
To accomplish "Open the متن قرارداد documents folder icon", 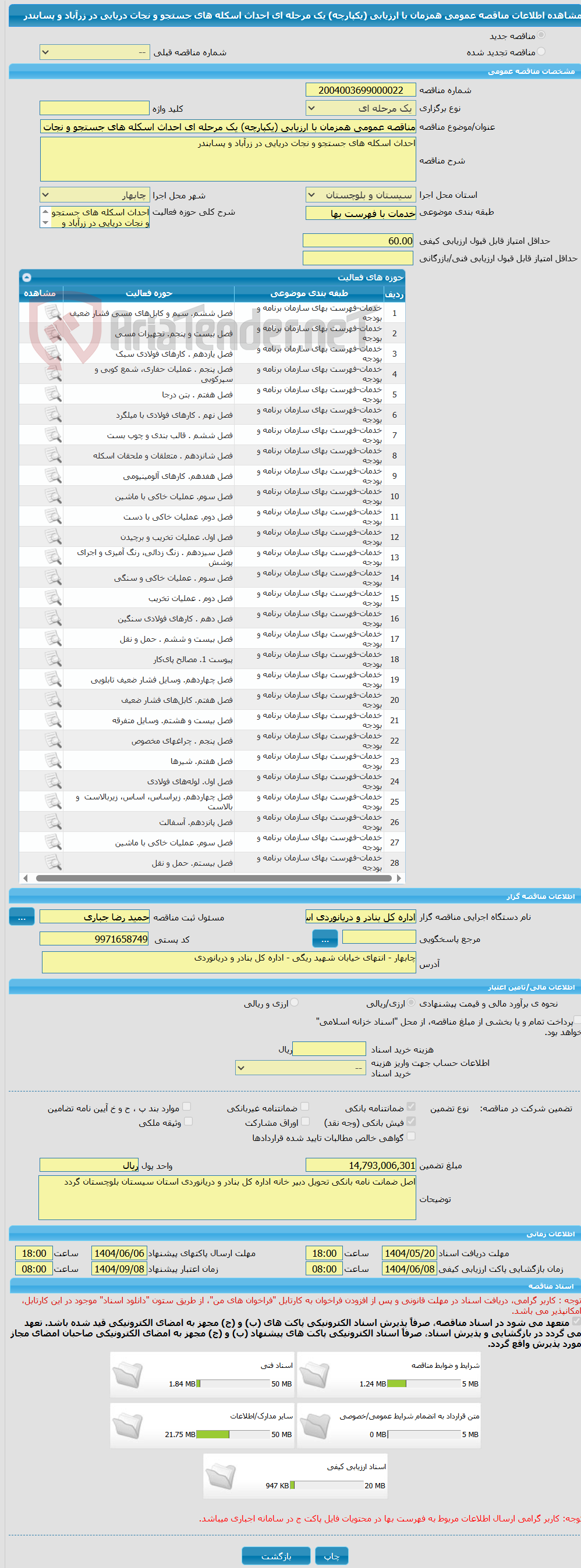I will click(x=314, y=1426).
